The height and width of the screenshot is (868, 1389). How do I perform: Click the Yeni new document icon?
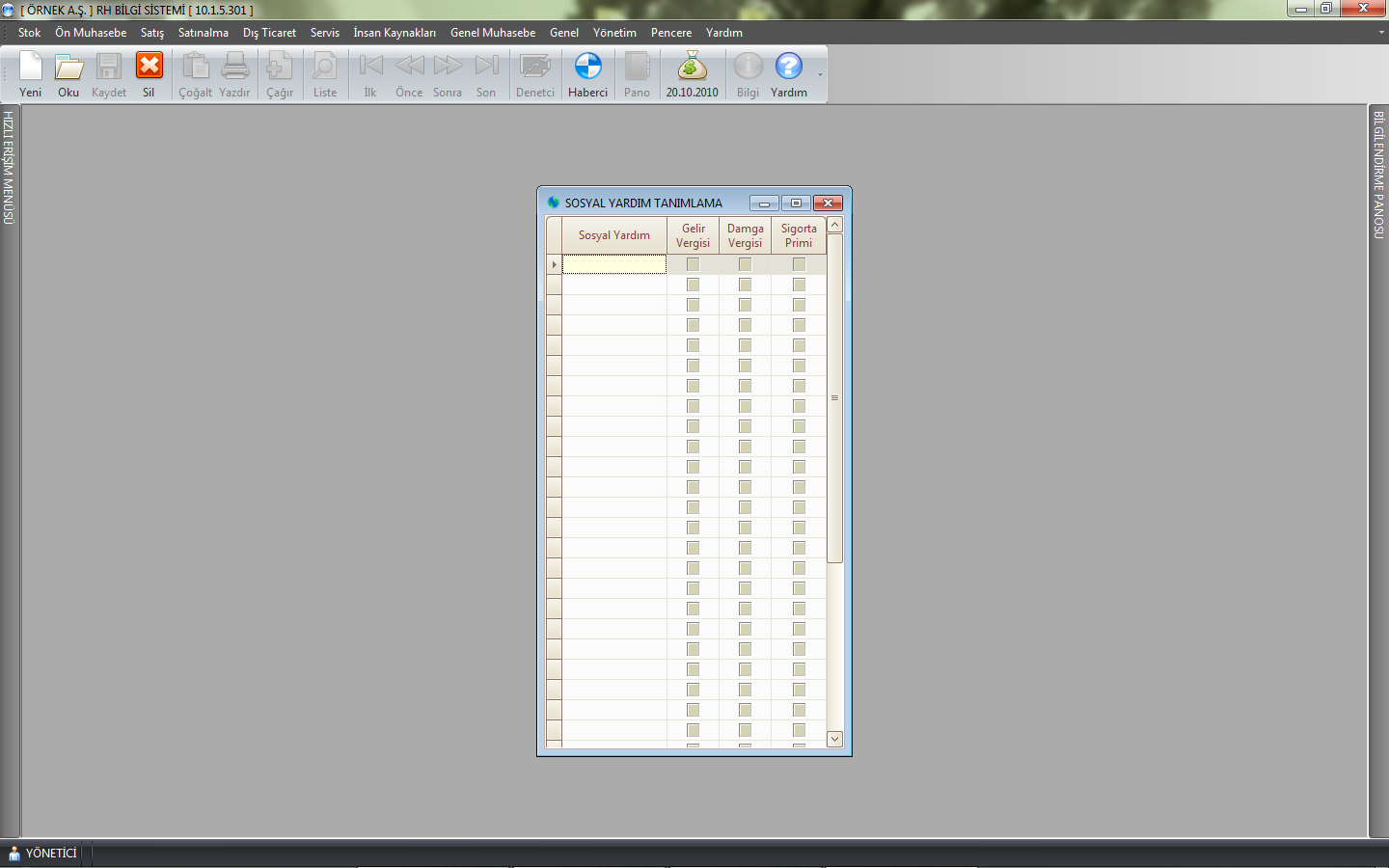31,74
